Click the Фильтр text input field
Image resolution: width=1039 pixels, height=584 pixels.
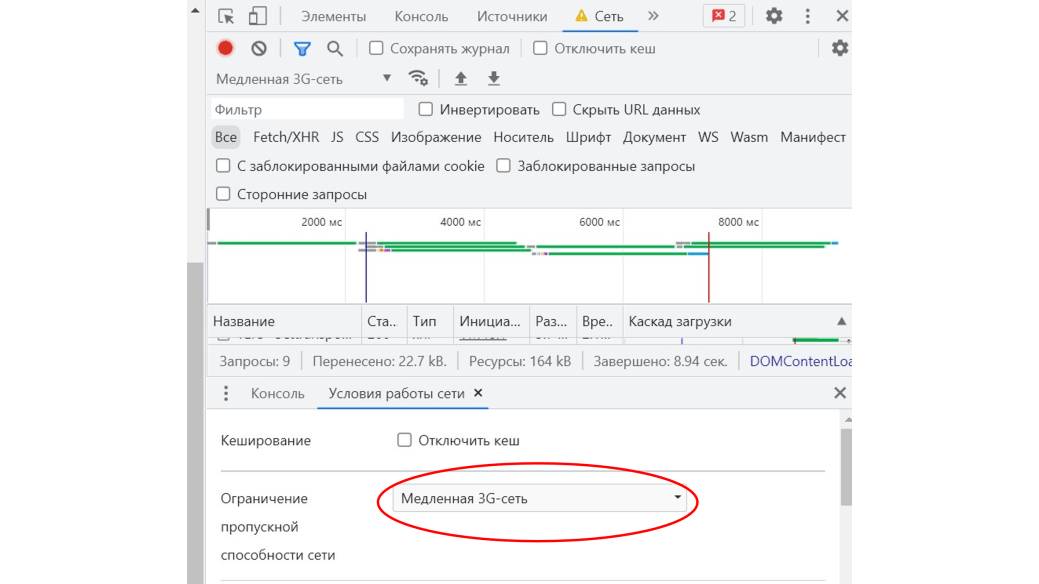point(306,110)
